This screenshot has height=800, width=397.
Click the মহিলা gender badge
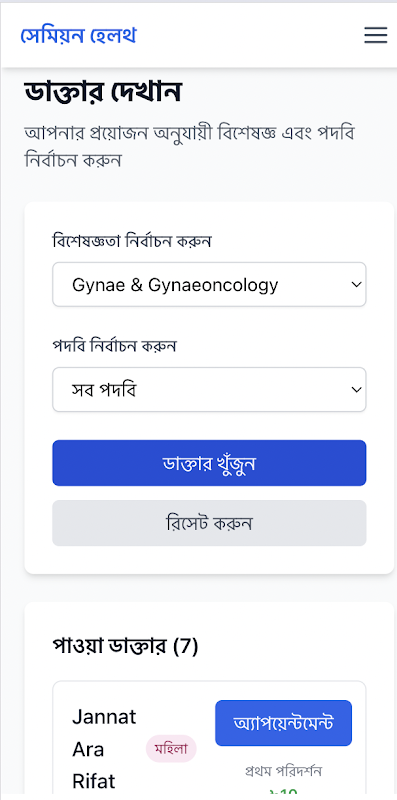click(171, 749)
